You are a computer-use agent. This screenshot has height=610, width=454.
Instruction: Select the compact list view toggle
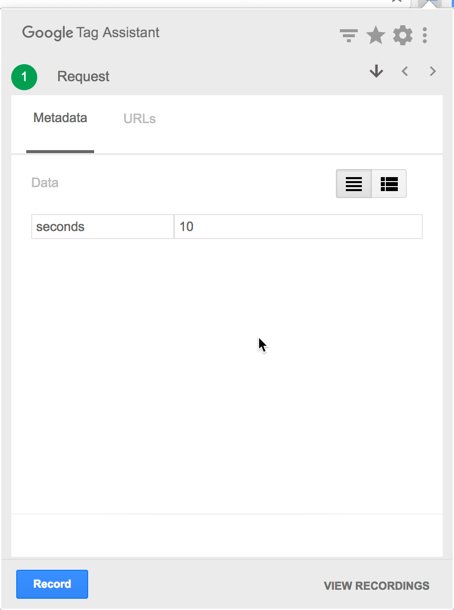pyautogui.click(x=354, y=184)
